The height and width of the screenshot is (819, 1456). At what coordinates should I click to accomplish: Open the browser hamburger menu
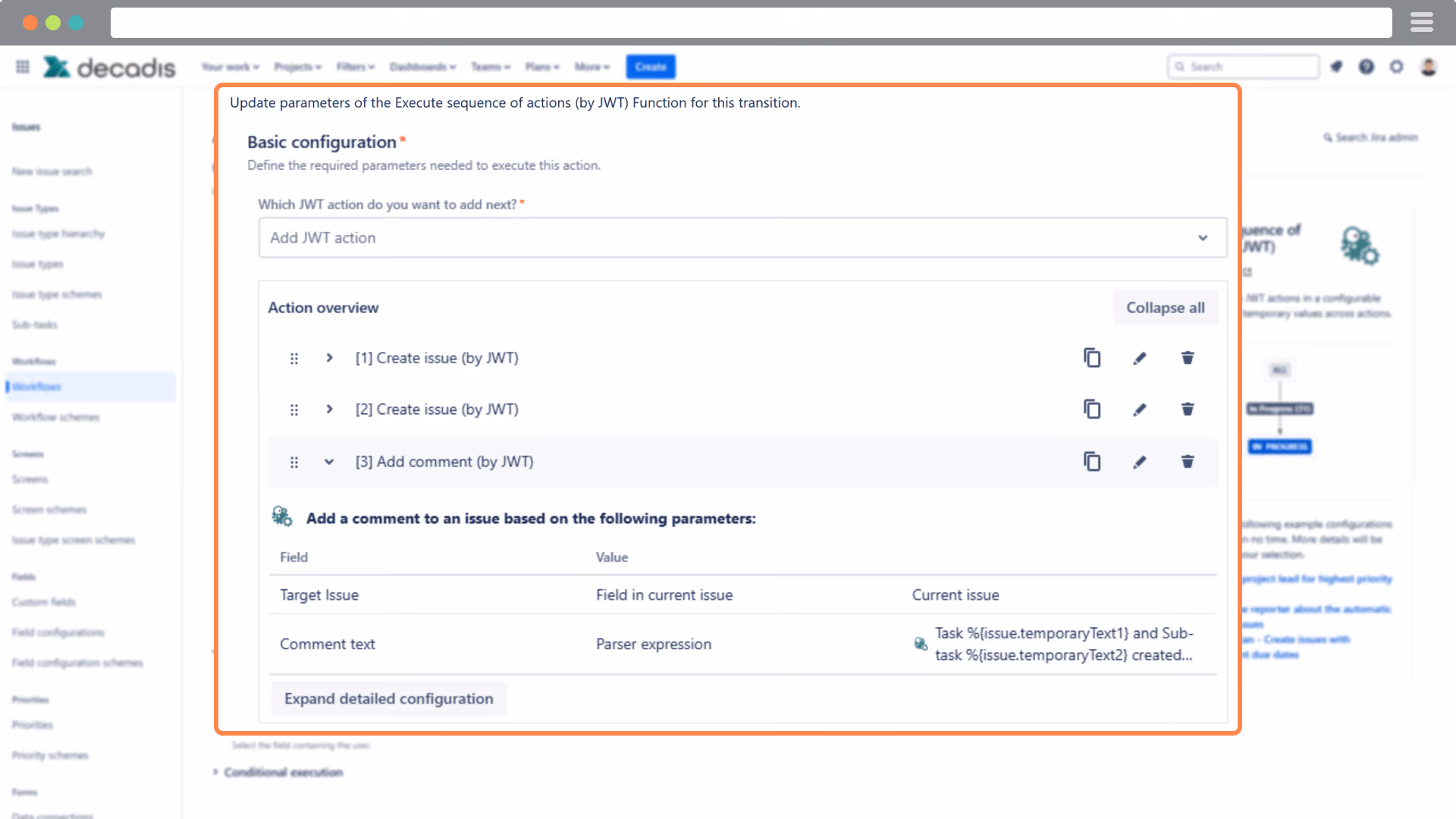coord(1422,23)
